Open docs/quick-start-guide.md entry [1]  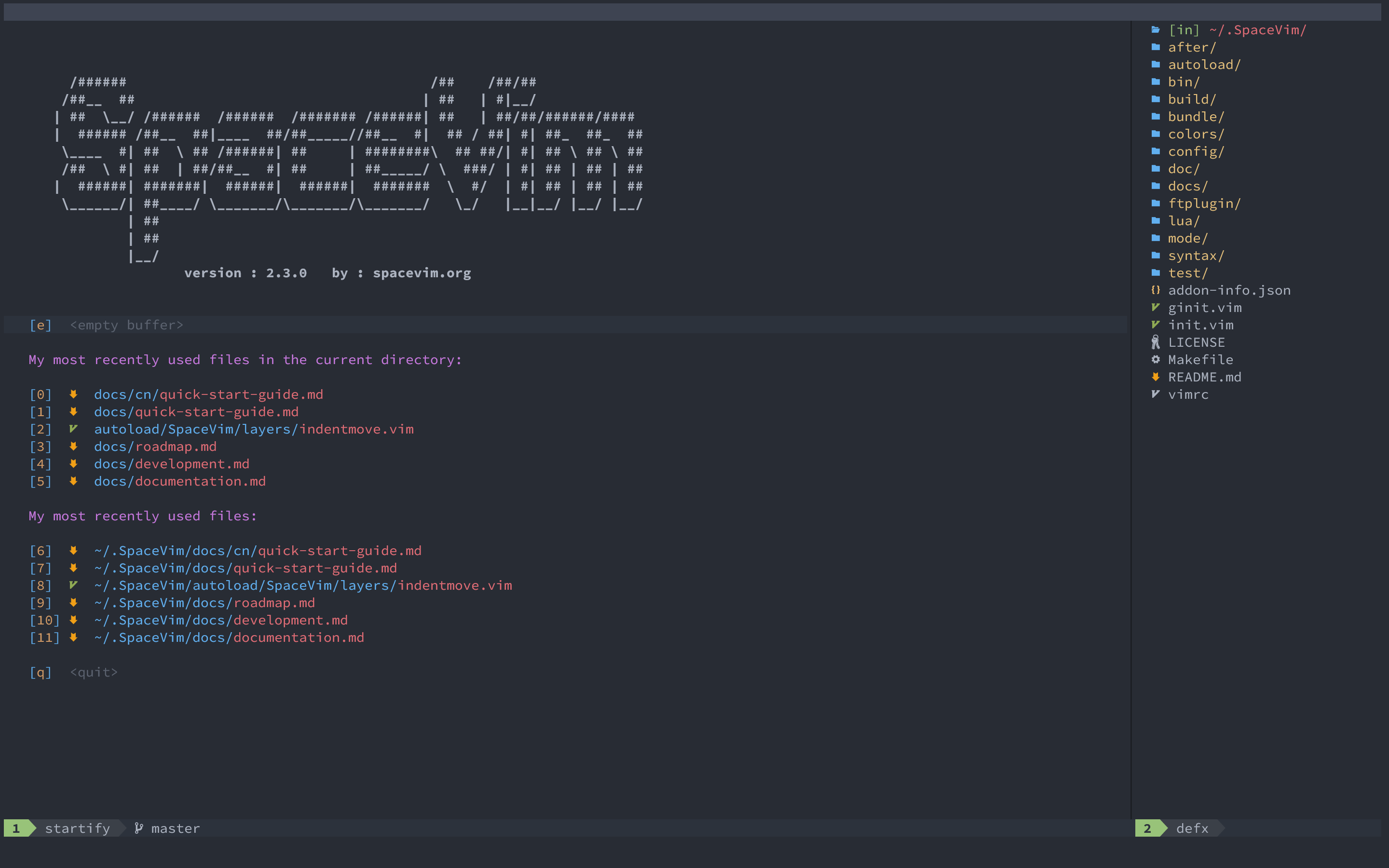(196, 412)
